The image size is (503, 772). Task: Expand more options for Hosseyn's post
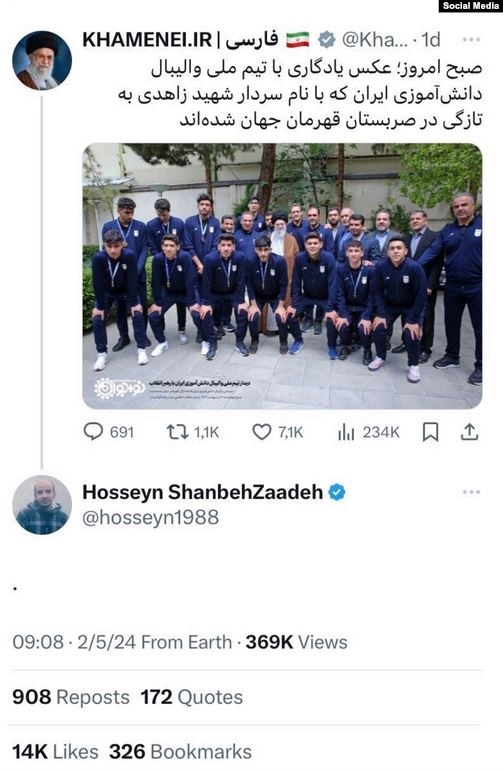tap(471, 492)
